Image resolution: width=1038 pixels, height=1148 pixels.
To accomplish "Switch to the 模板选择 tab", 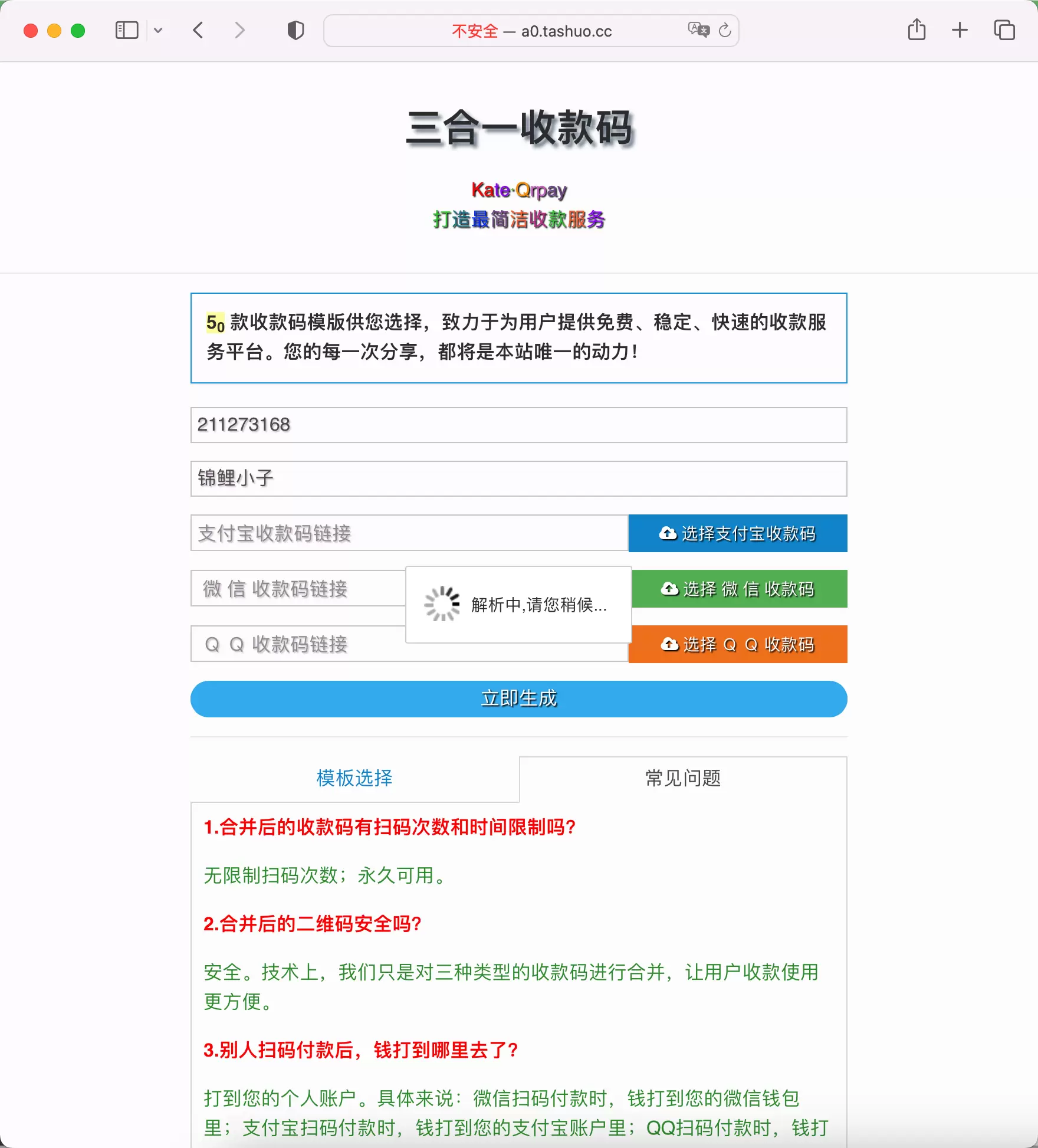I will pos(354,779).
